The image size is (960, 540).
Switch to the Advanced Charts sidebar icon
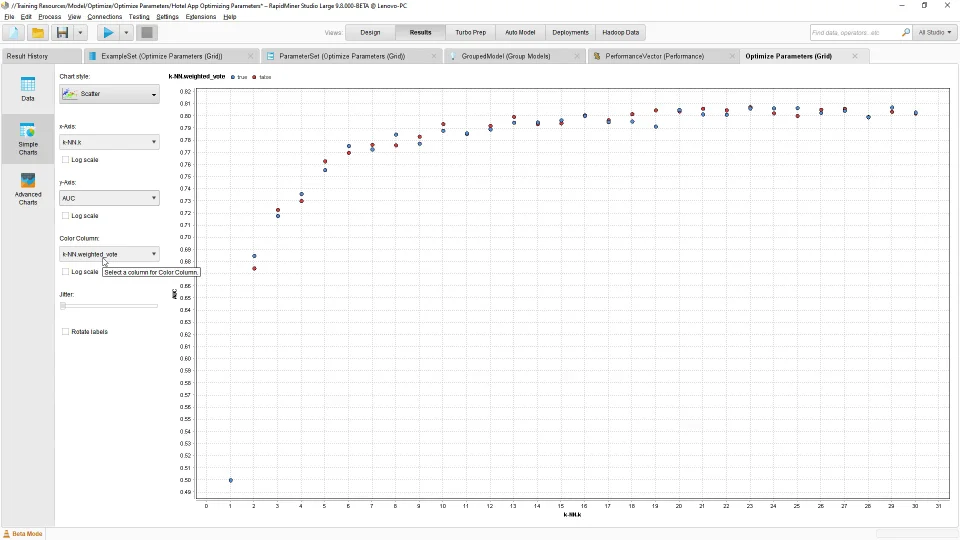(x=28, y=189)
